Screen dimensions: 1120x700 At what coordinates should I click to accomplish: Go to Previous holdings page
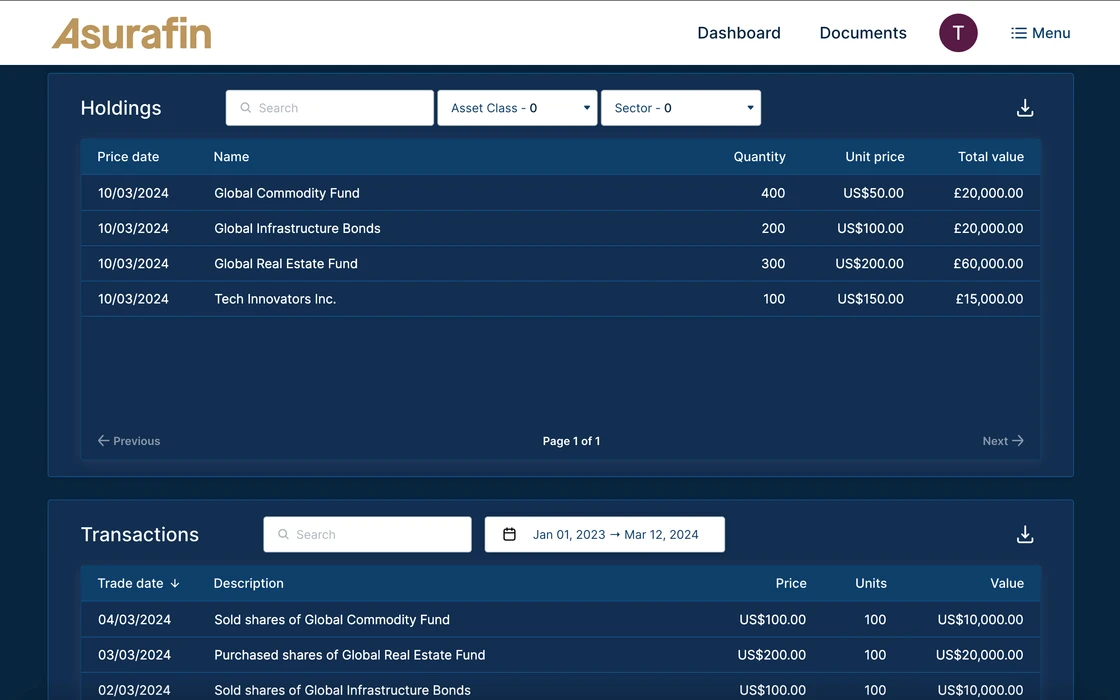coord(129,441)
